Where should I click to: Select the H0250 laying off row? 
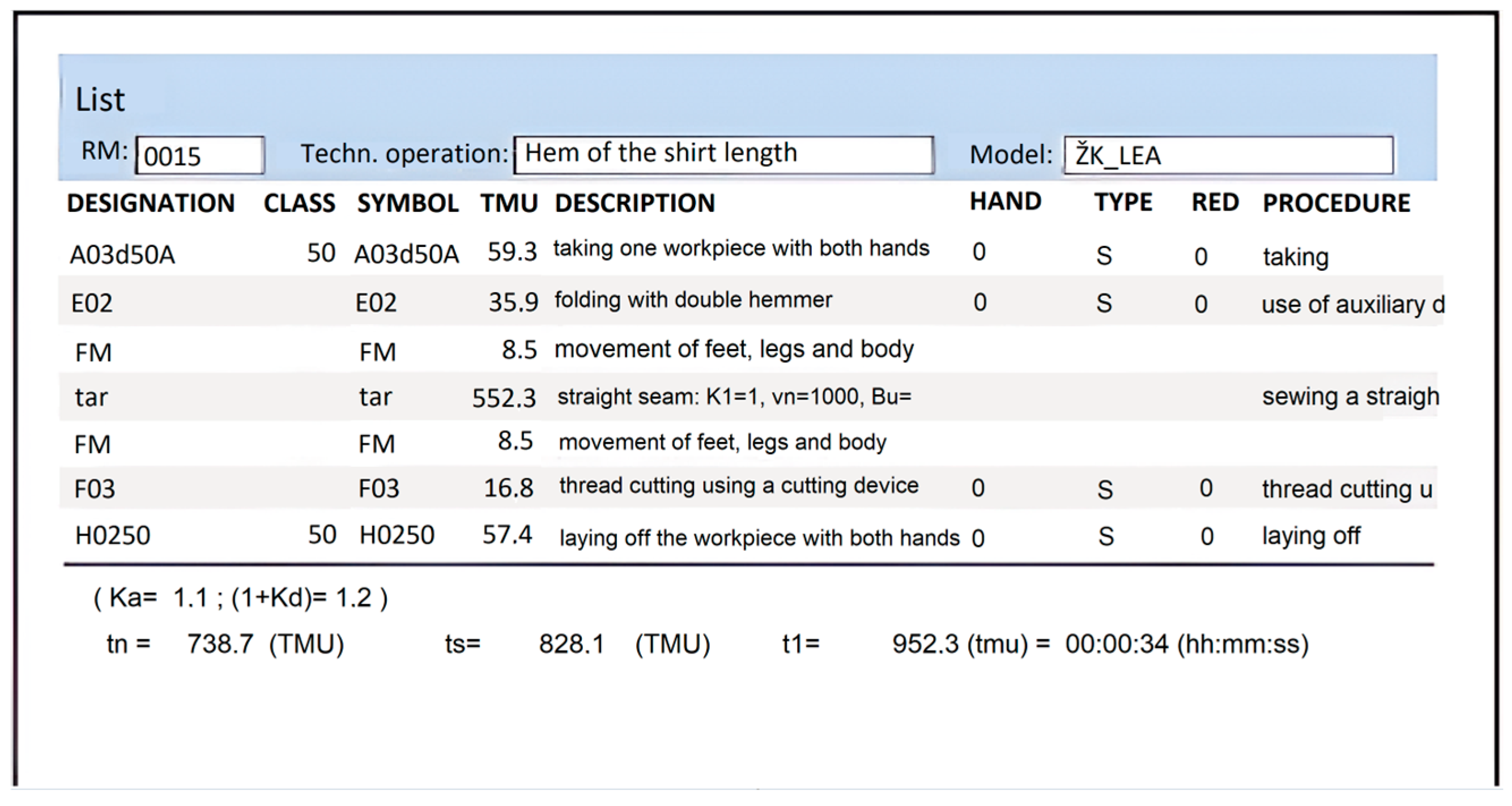tap(759, 537)
